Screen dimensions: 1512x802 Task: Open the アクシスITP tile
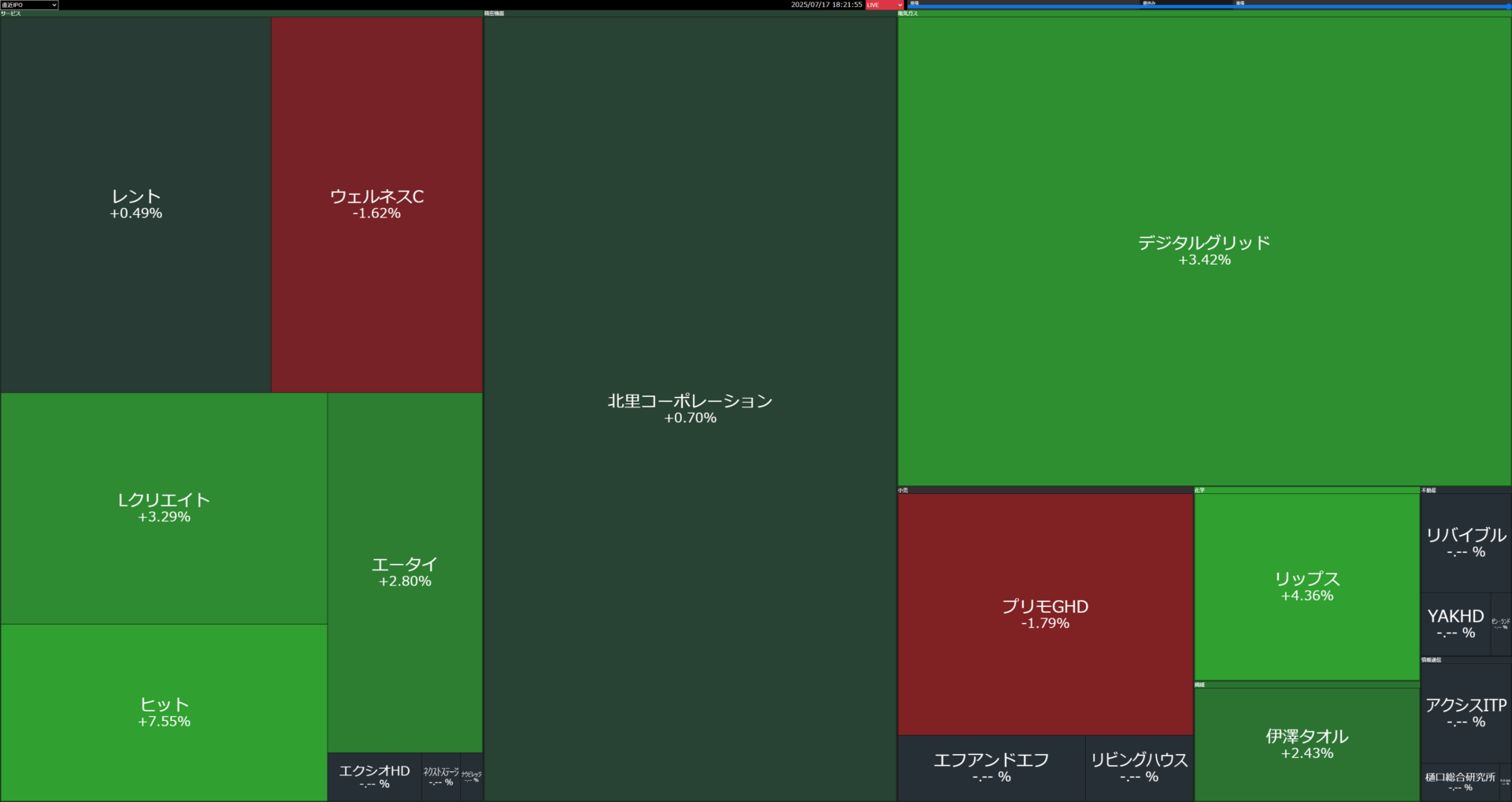(1466, 713)
